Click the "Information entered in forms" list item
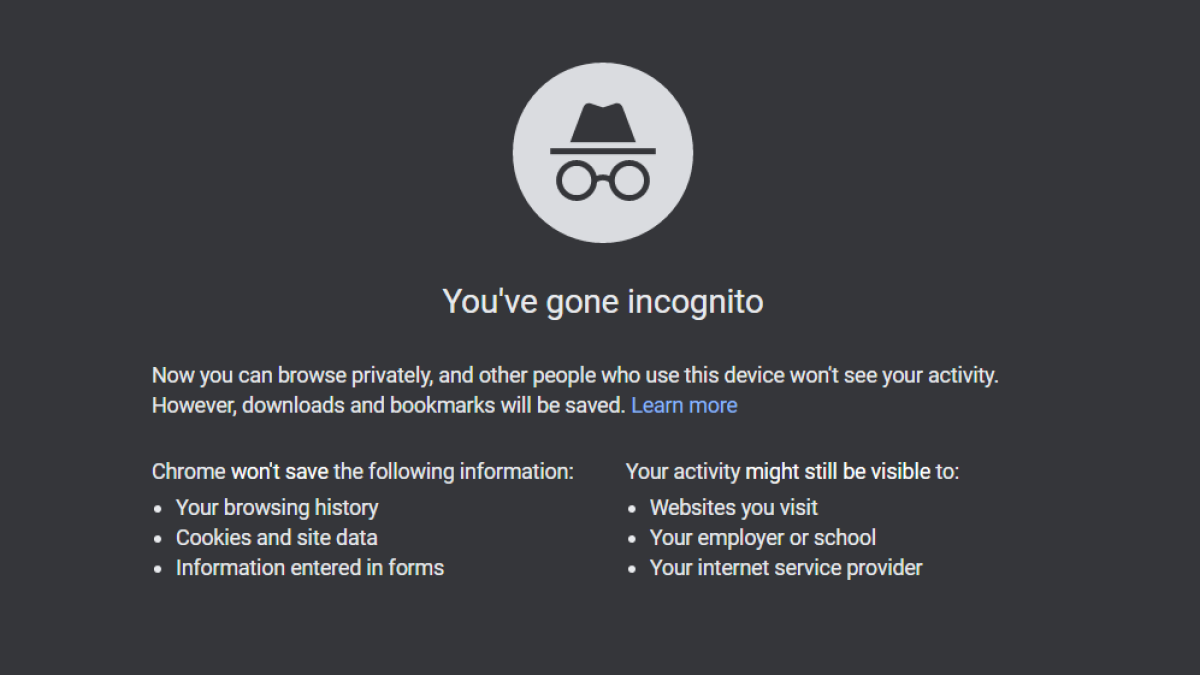The width and height of the screenshot is (1200, 675). tap(310, 567)
